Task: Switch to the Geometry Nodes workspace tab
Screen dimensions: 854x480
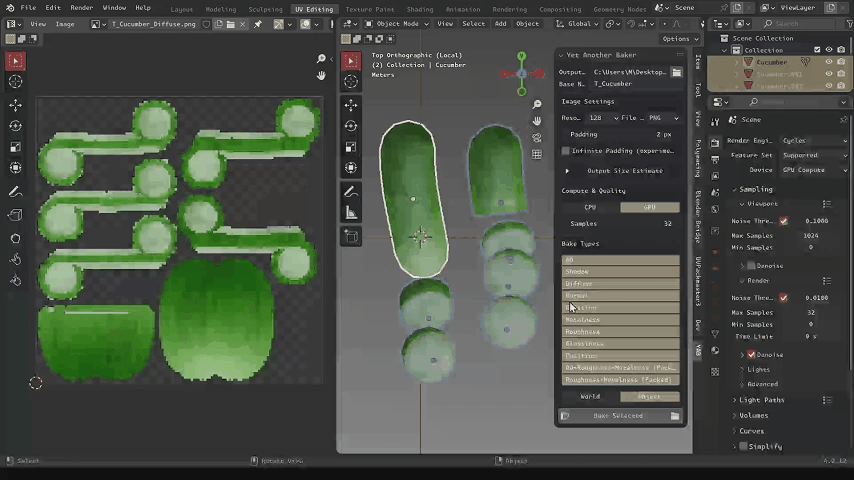Action: [x=619, y=9]
